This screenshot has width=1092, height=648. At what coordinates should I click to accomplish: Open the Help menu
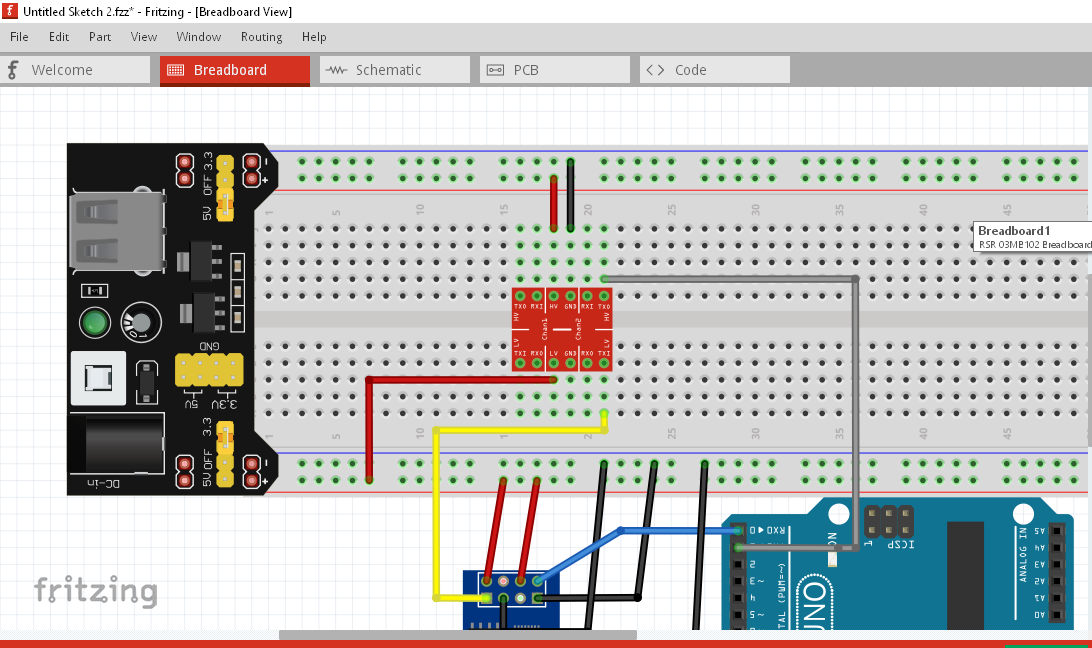click(x=314, y=37)
